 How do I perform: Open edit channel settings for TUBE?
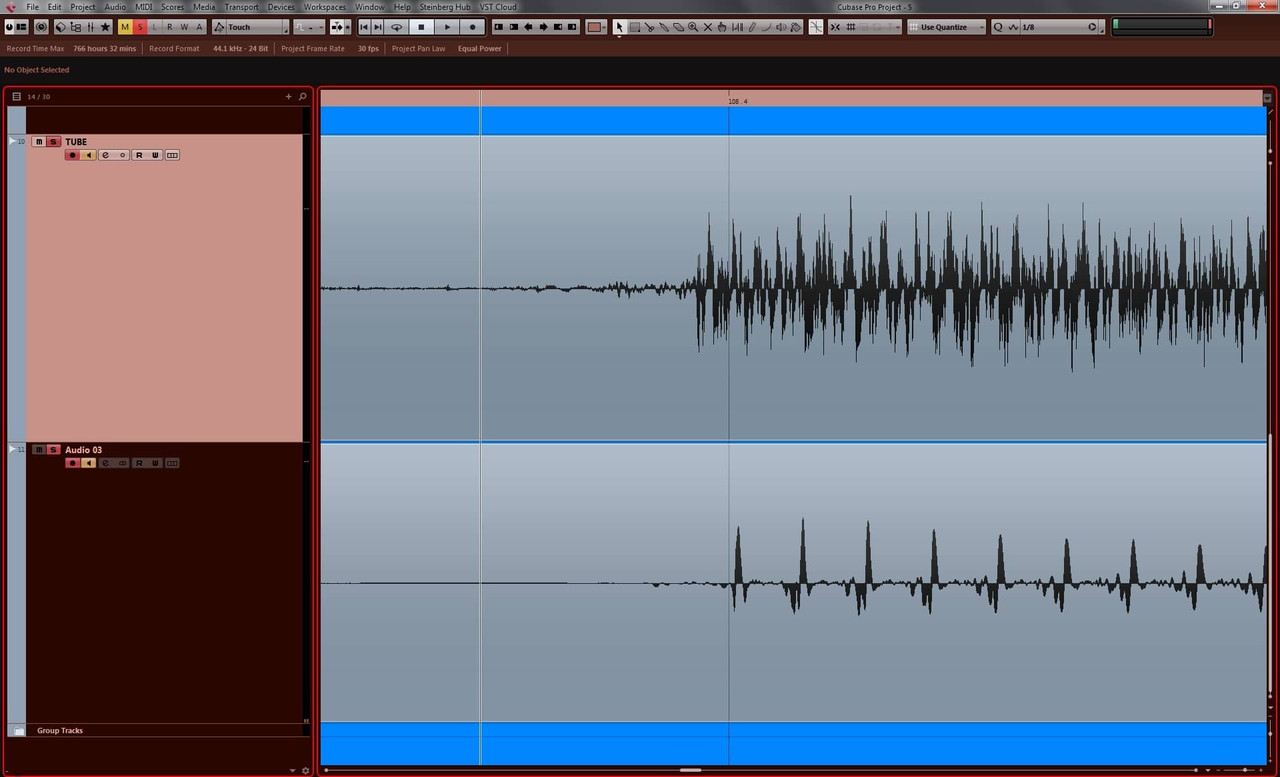[105, 155]
